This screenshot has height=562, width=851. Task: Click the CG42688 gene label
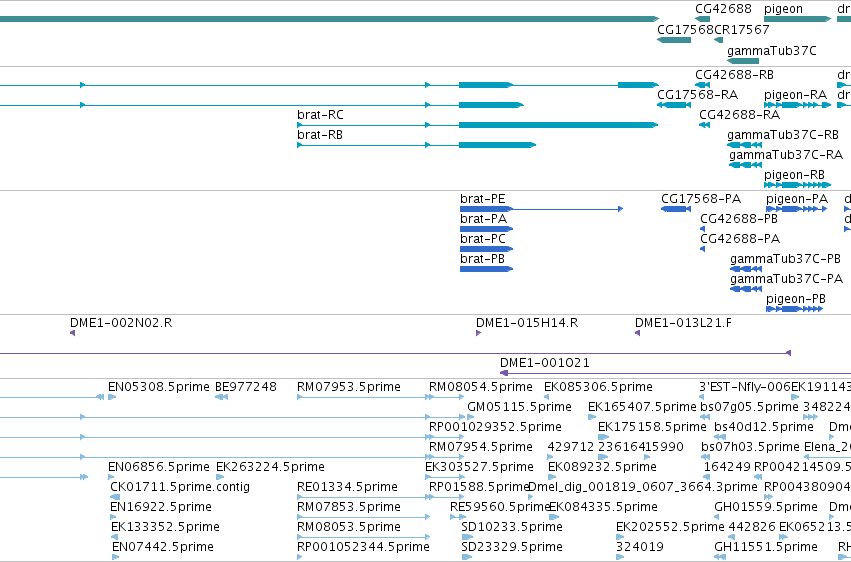[723, 9]
